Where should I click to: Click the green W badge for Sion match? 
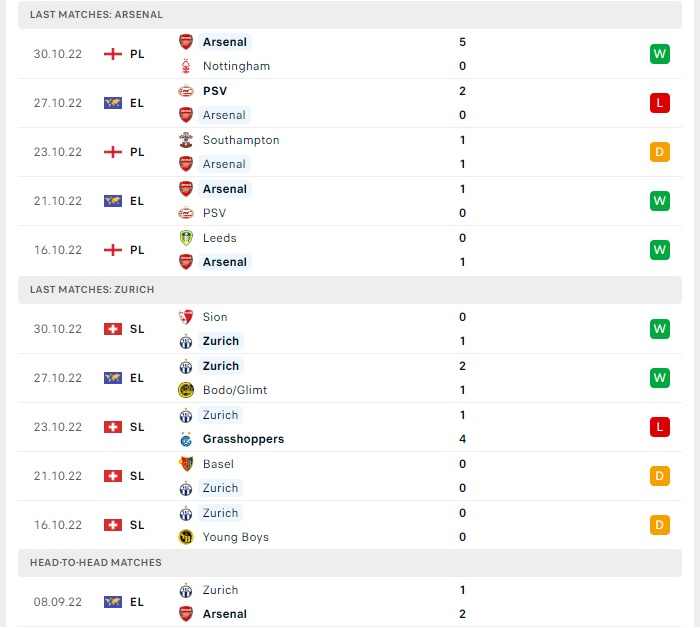coord(659,329)
